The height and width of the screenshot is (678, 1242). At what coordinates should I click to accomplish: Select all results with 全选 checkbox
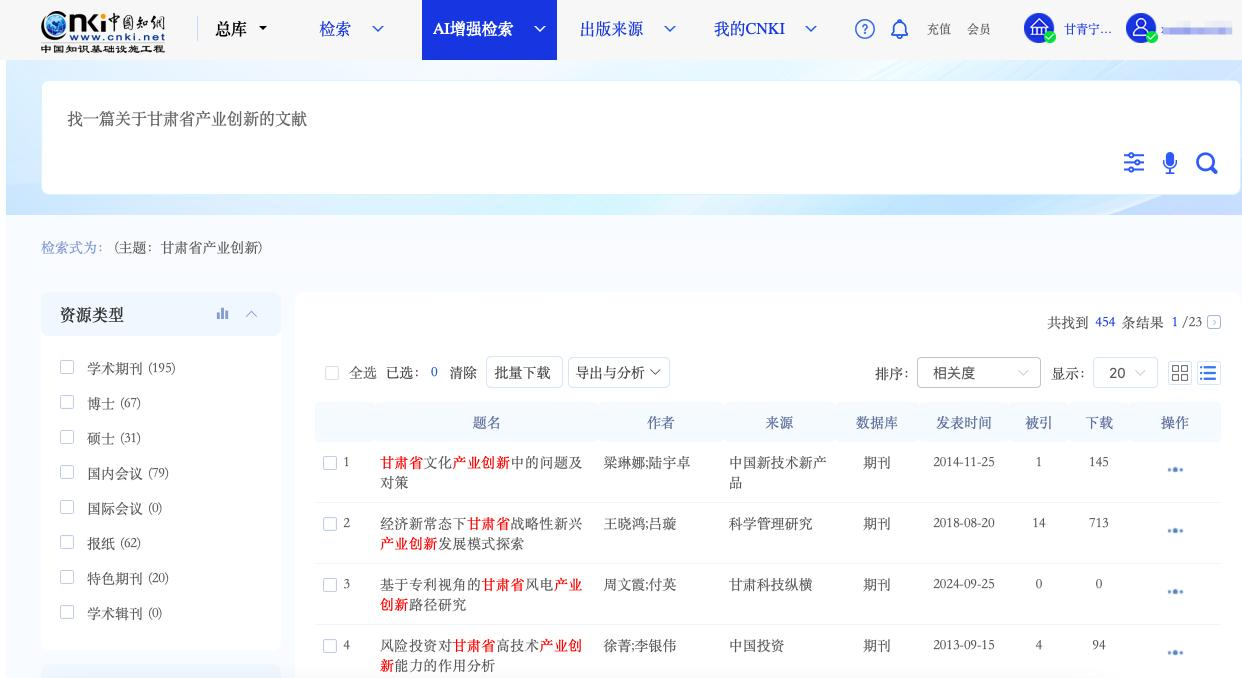point(332,373)
